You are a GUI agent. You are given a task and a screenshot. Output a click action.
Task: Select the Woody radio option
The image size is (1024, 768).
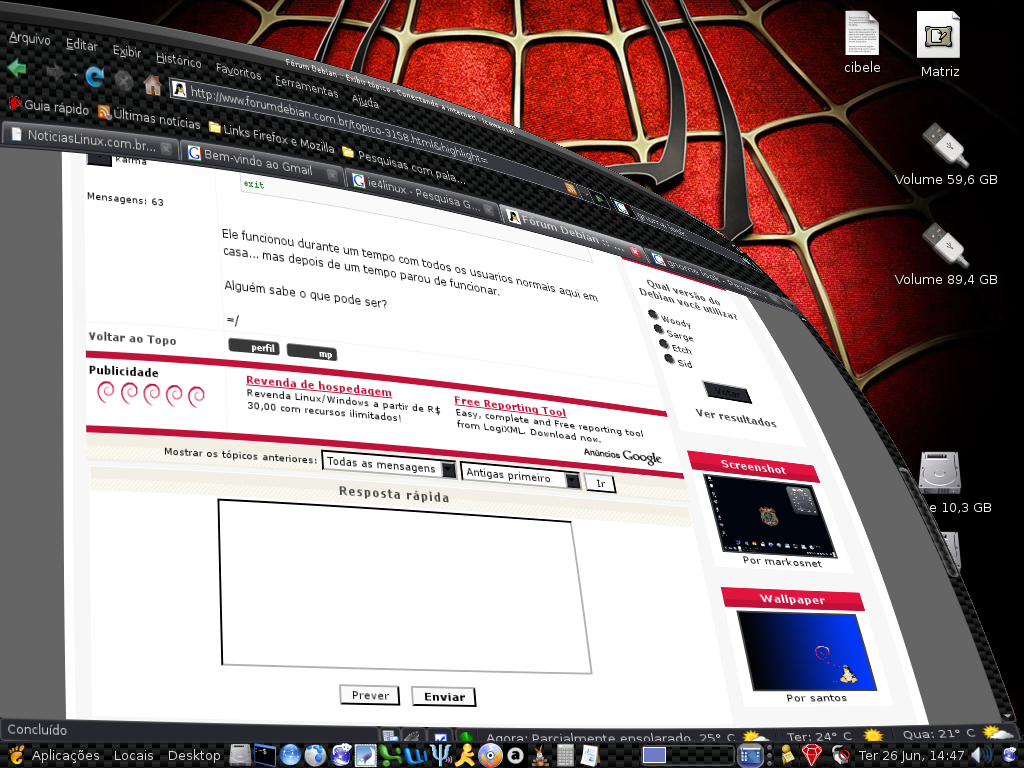(x=652, y=315)
